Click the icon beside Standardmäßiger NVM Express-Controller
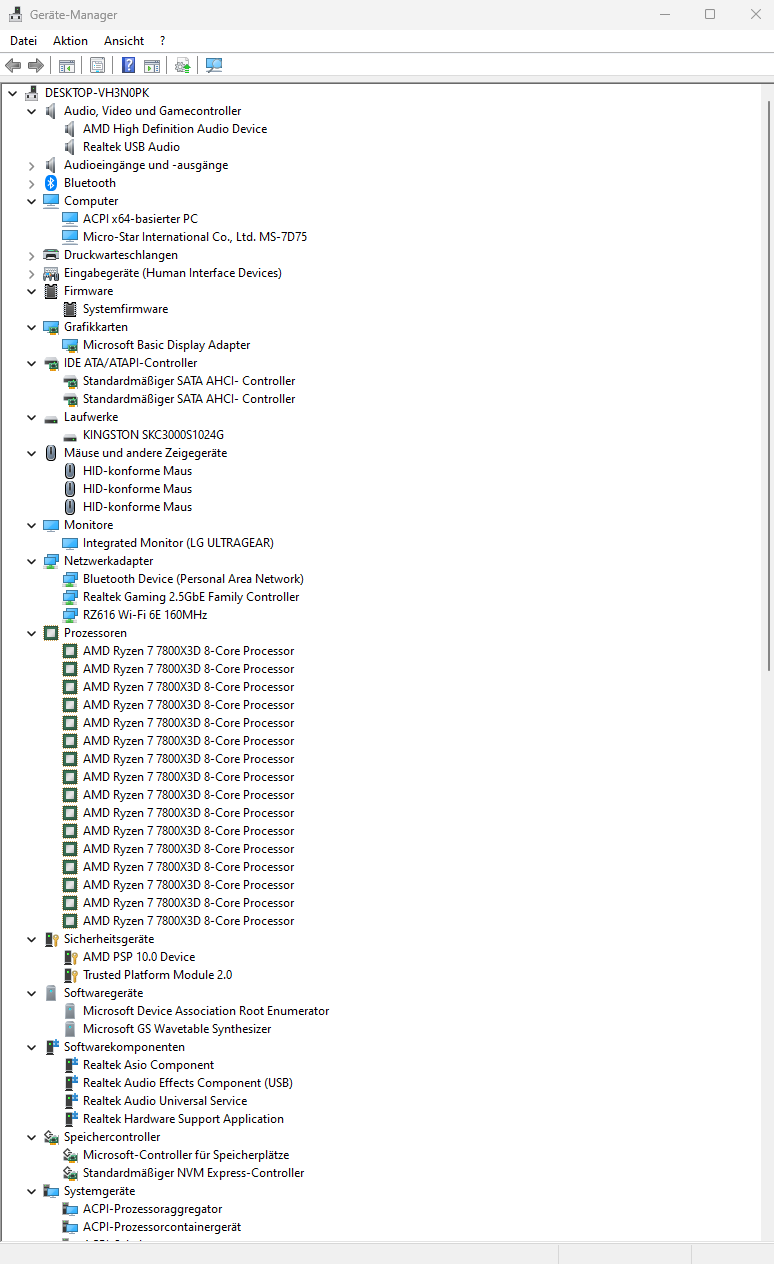Image resolution: width=774 pixels, height=1264 pixels. 70,1173
